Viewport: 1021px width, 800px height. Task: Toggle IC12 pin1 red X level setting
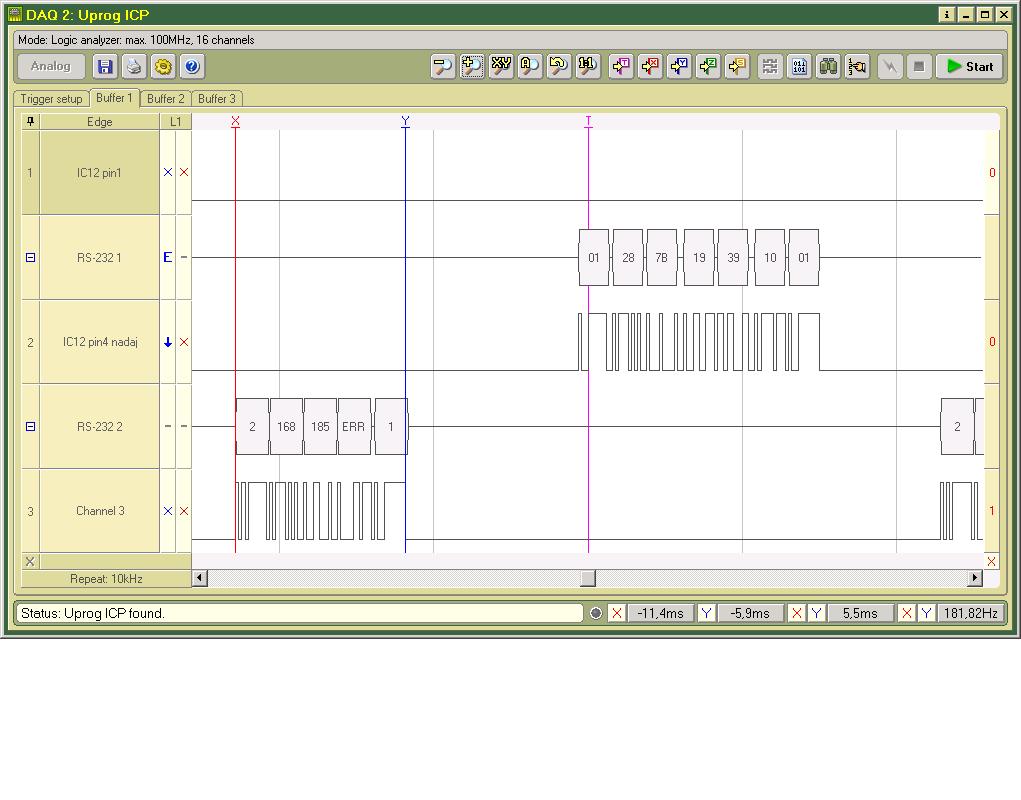184,172
